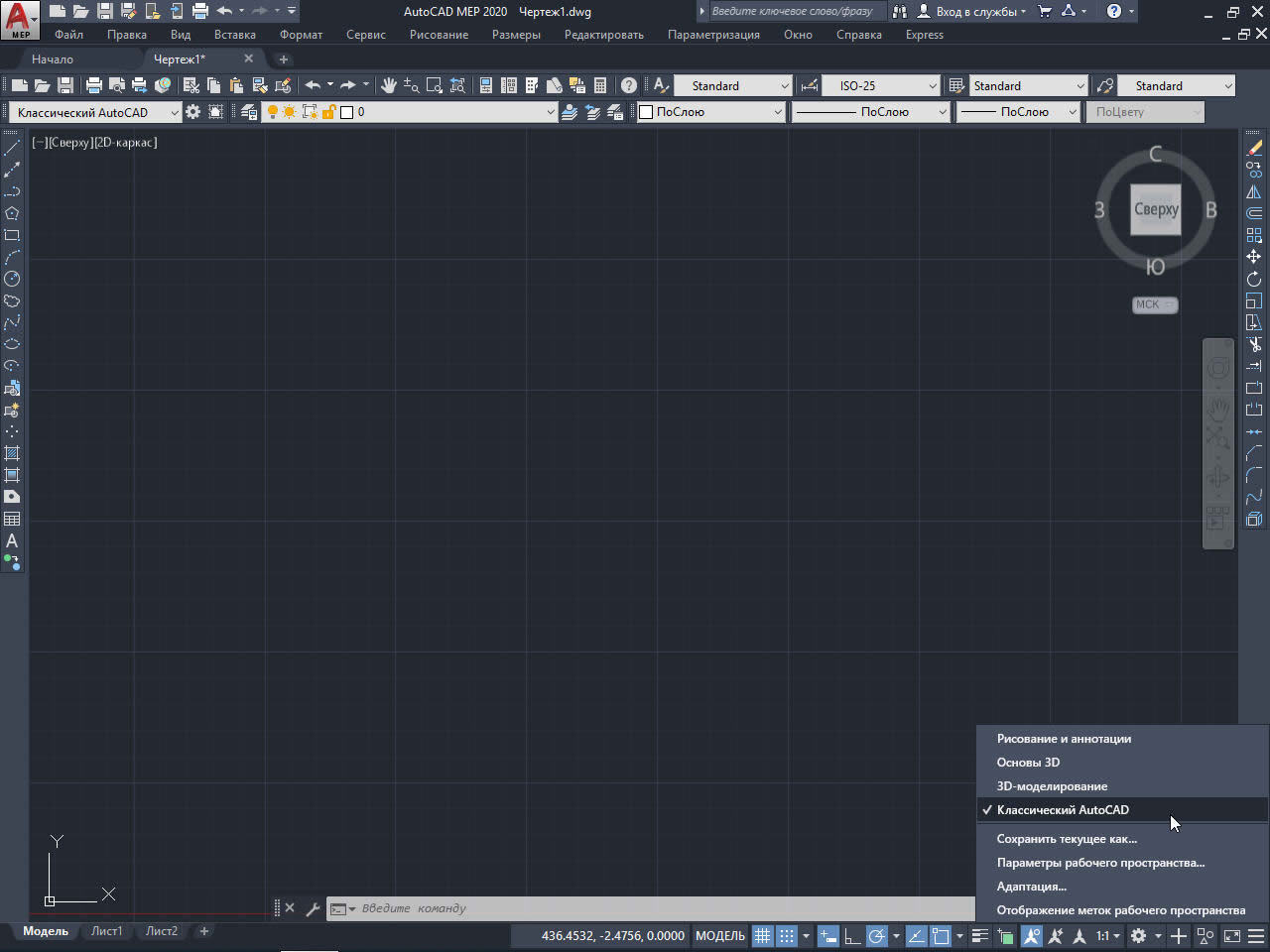
Task: Click the wrench icon on command line
Action: [313, 908]
